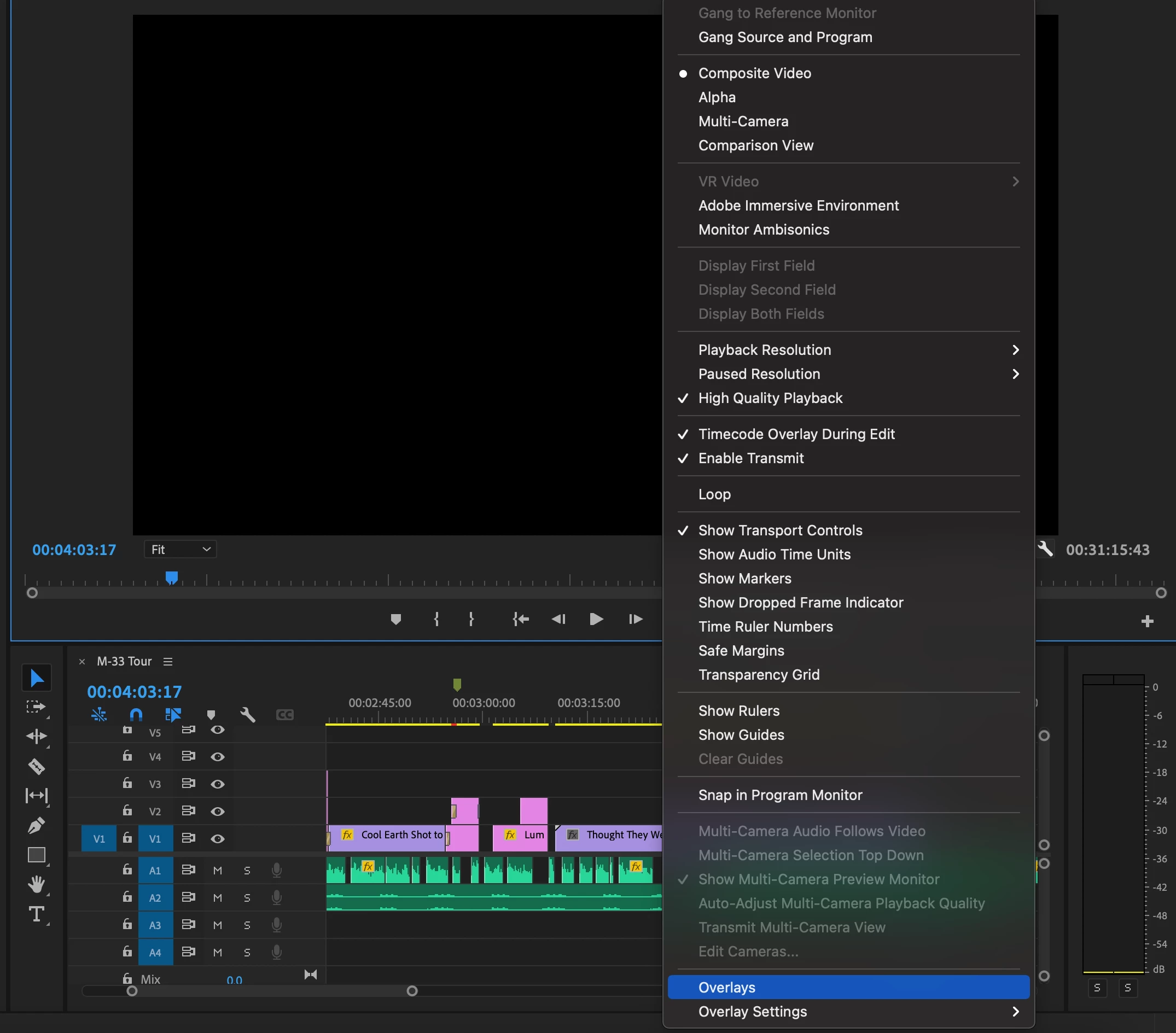Screen dimensions: 1176x1033
Task: Open timeline display settings wrench
Action: point(247,714)
